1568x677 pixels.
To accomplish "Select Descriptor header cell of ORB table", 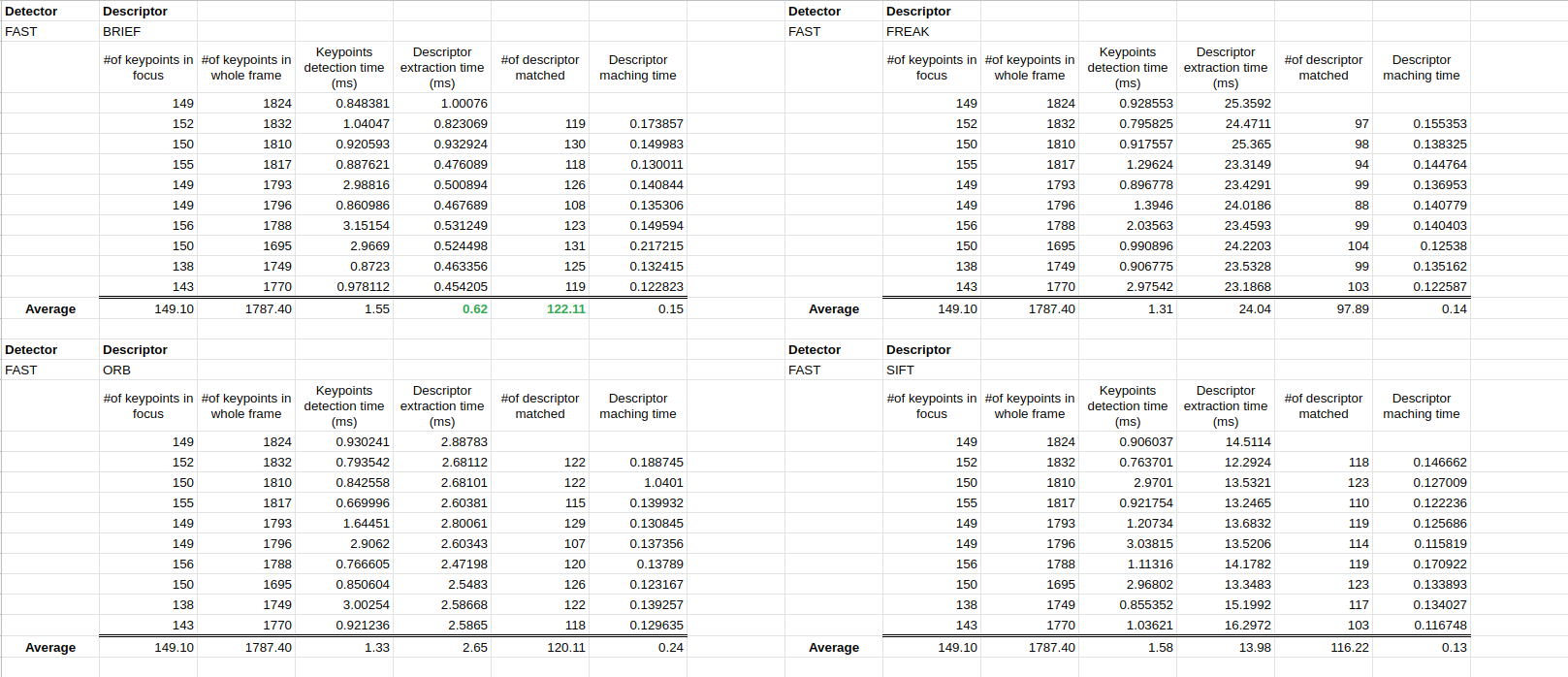I will coord(148,349).
